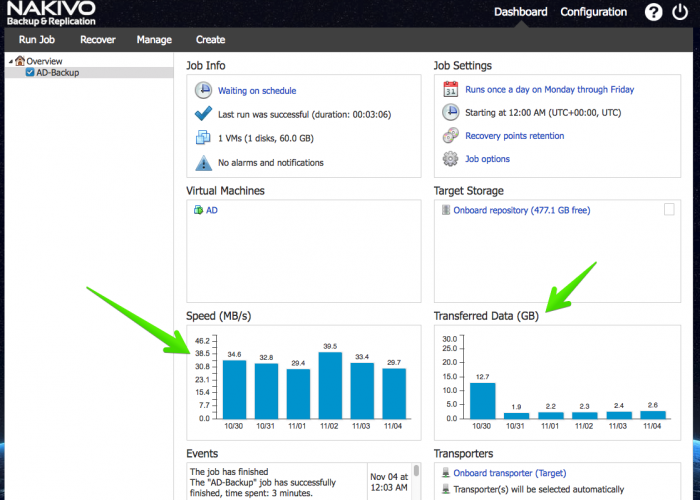Screen dimensions: 700x500
Task: Collapse the Overview tree node arrow
Action: coord(11,61)
